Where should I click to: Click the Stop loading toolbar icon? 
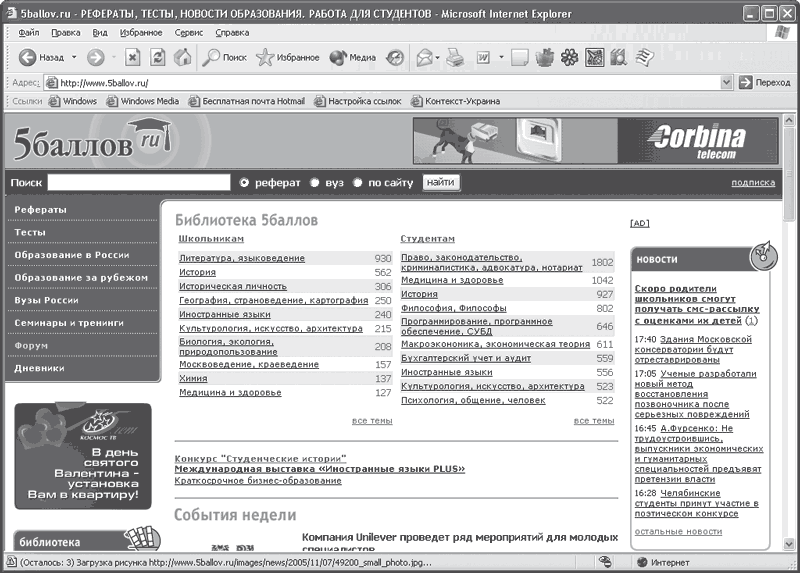click(132, 58)
